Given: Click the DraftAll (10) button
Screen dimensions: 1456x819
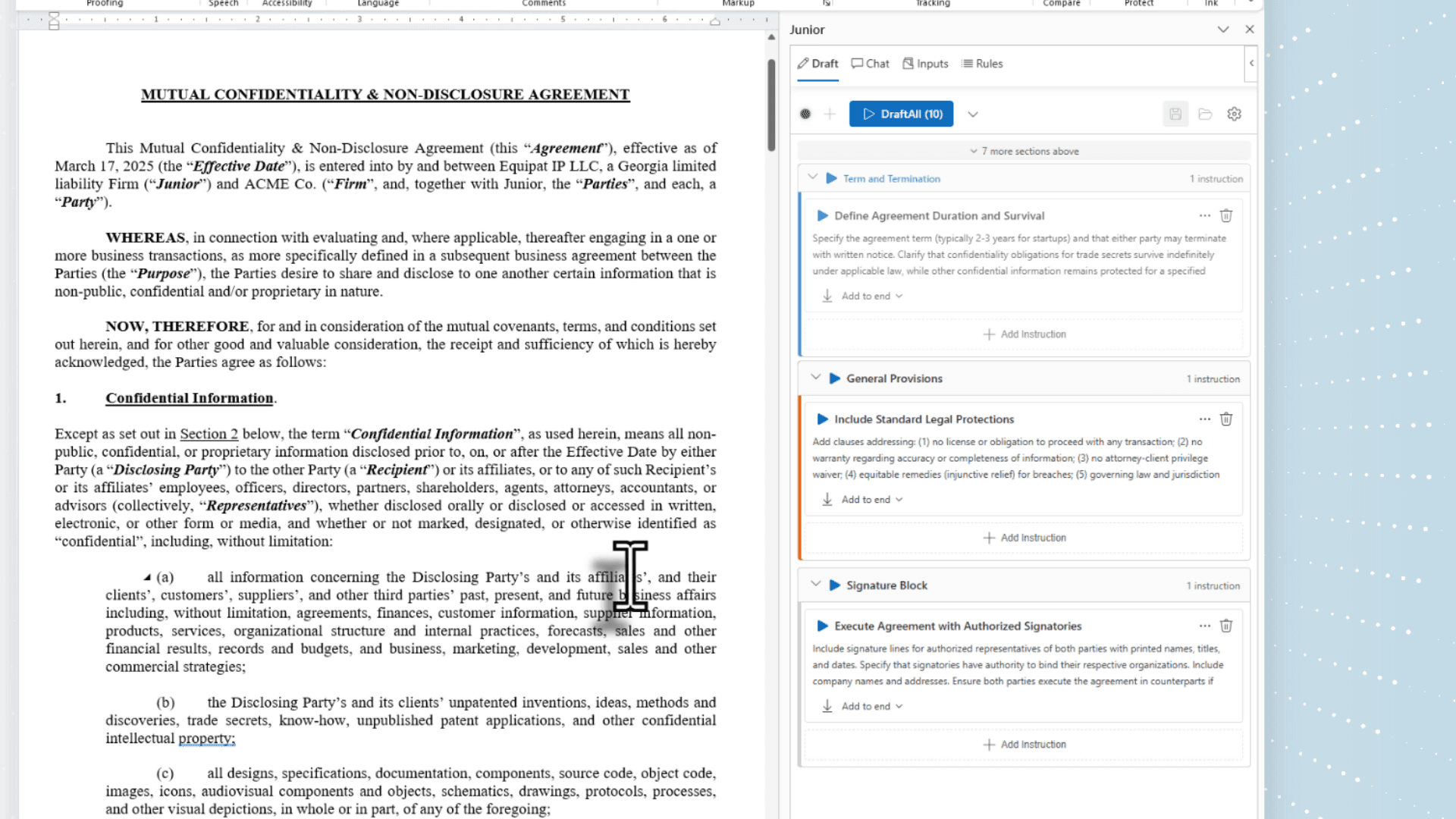Looking at the screenshot, I should pyautogui.click(x=901, y=114).
